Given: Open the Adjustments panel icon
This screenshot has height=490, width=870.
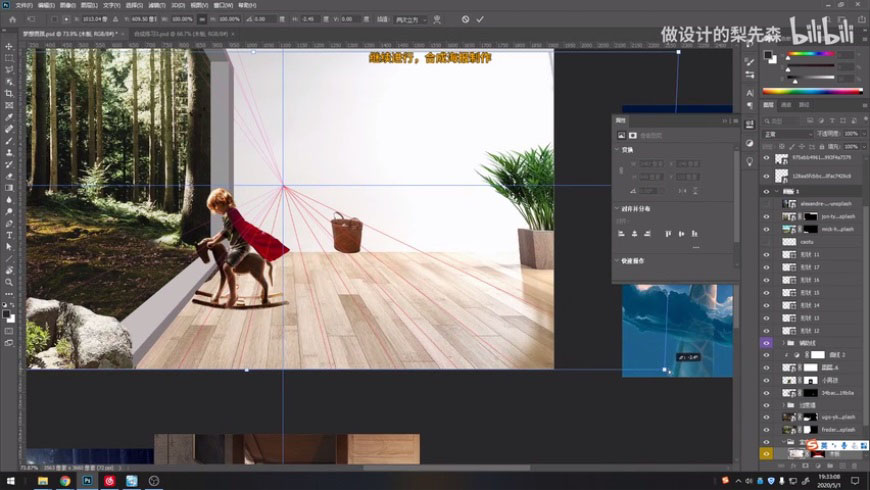Looking at the screenshot, I should tap(750, 143).
